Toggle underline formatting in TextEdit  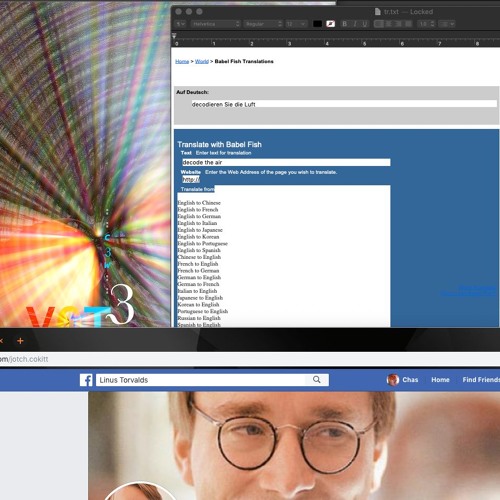coord(365,24)
